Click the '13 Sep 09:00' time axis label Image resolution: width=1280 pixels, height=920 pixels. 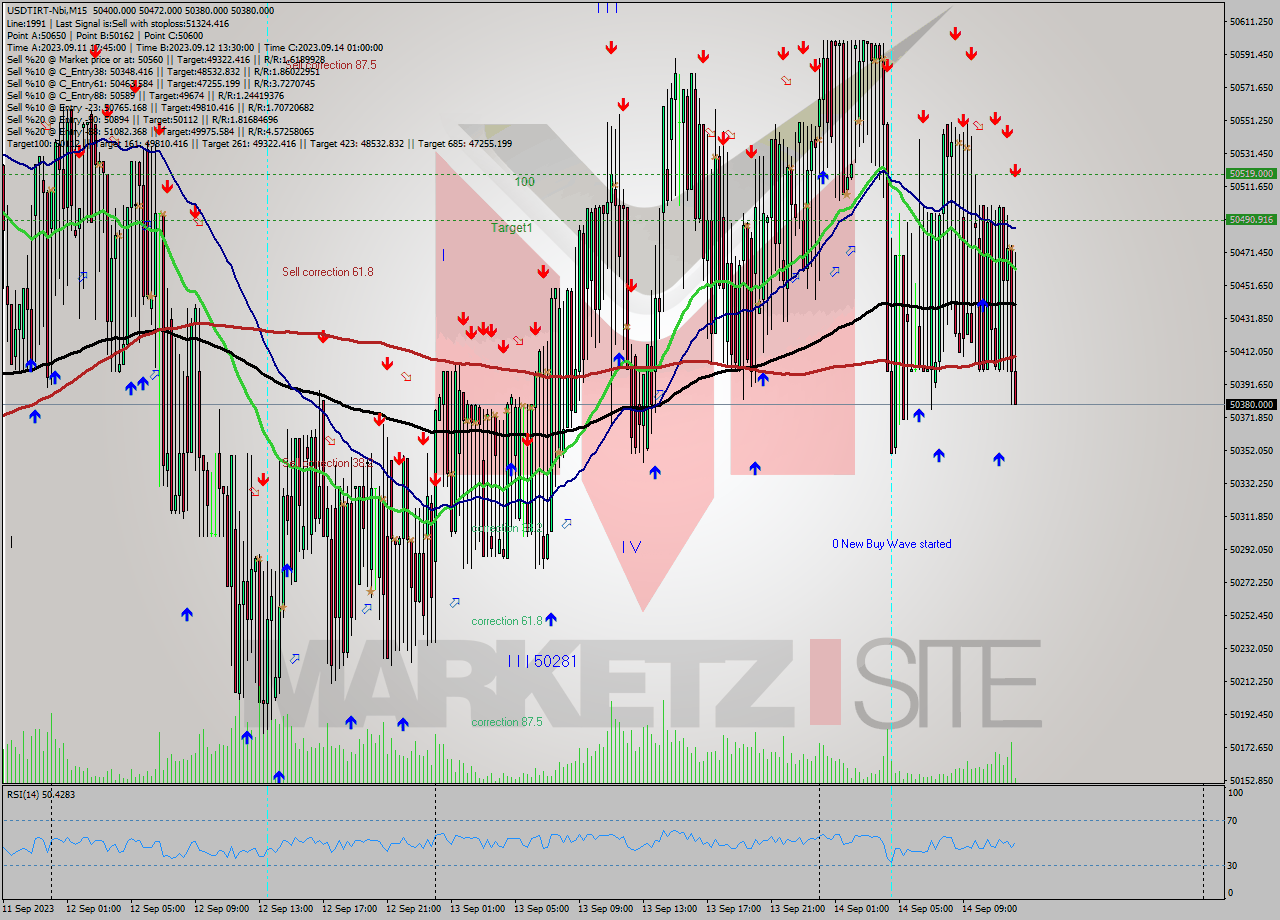click(x=605, y=909)
